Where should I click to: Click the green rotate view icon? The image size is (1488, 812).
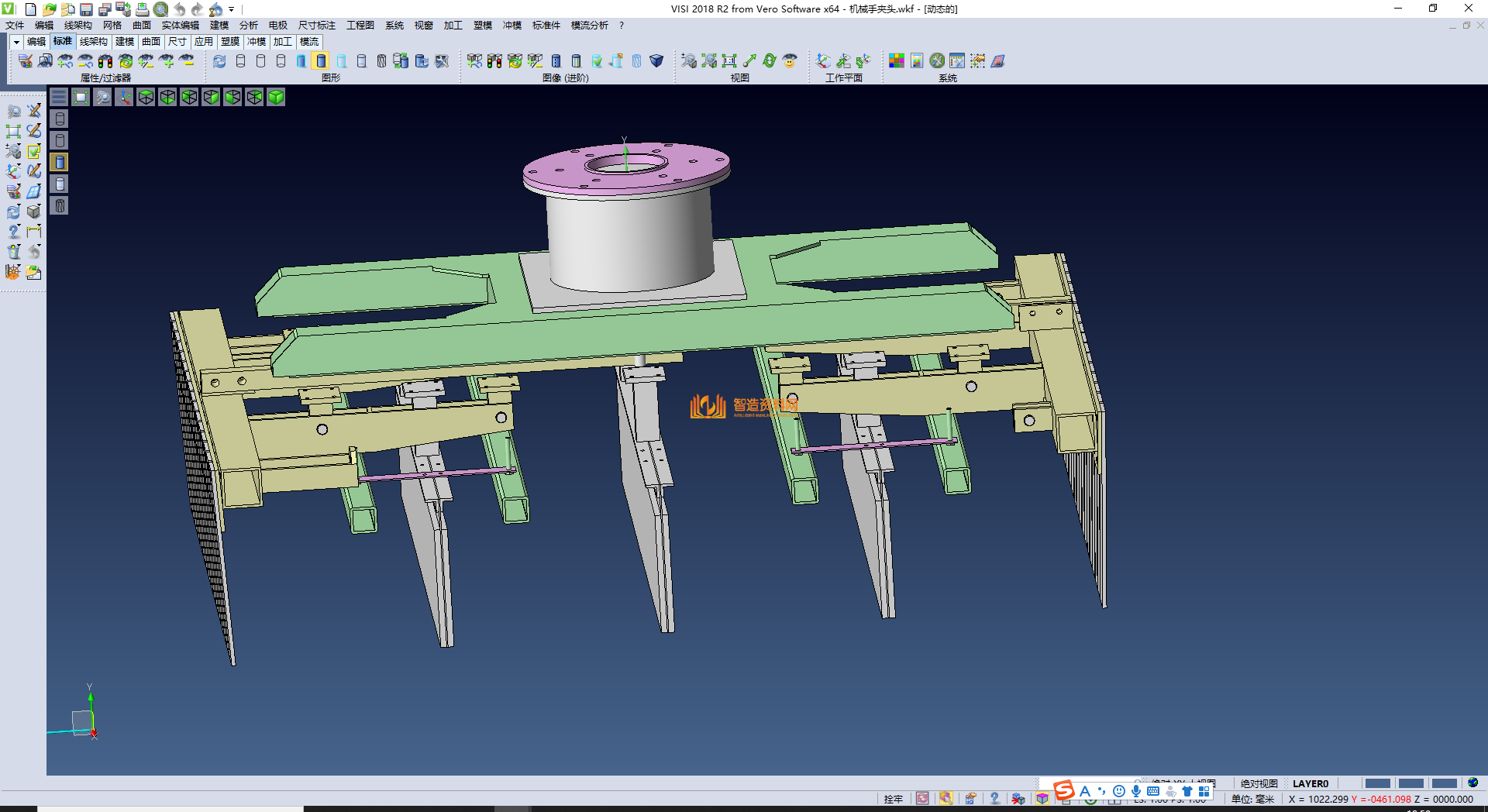770,60
